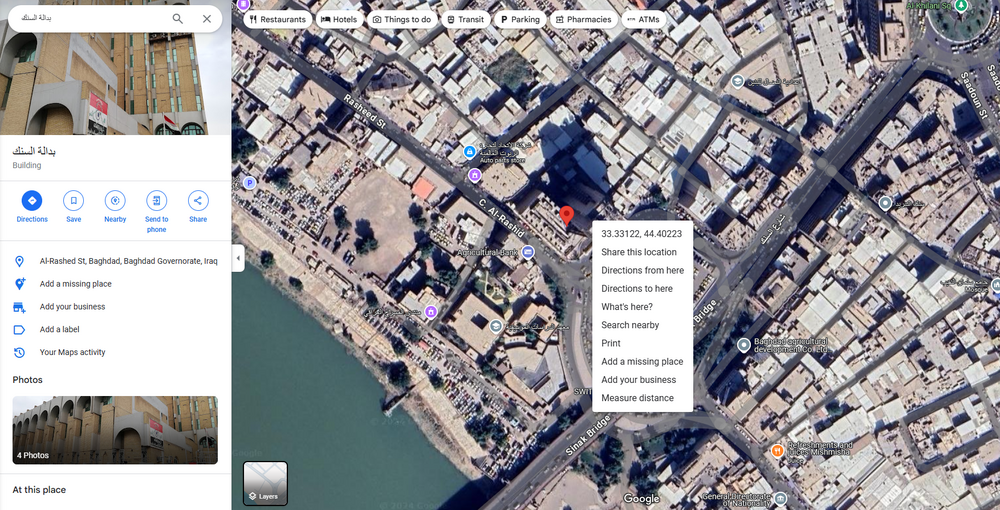This screenshot has width=1000, height=510.
Task: Click the Raaheed St label on the map
Action: click(365, 113)
